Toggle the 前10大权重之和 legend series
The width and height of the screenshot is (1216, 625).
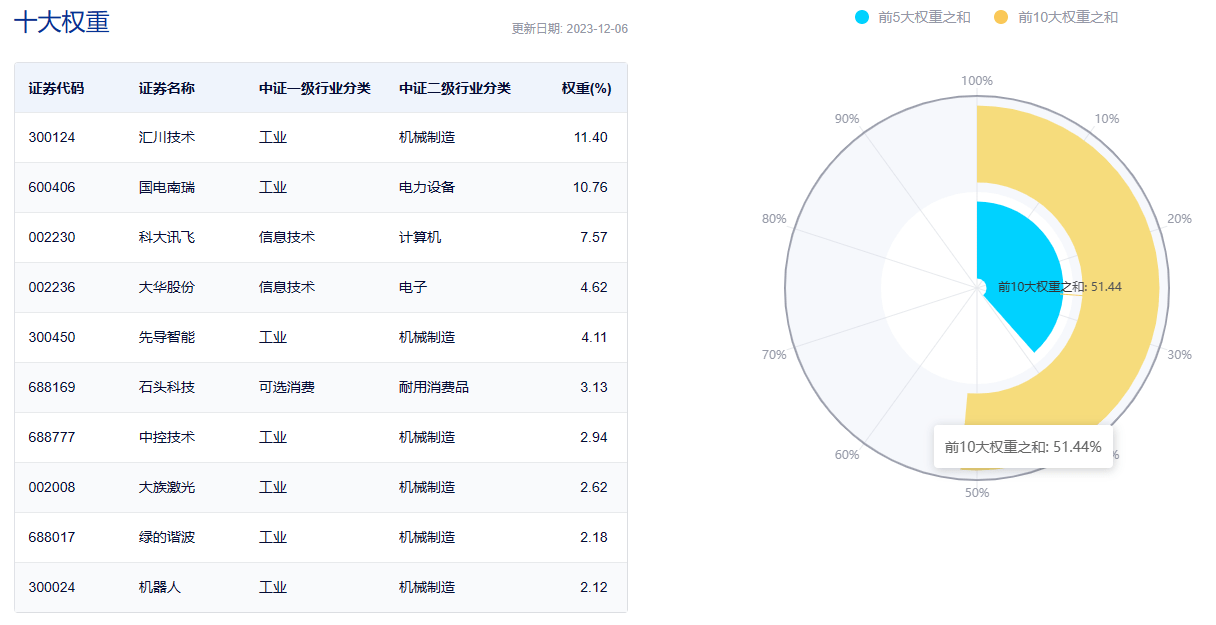click(1056, 17)
